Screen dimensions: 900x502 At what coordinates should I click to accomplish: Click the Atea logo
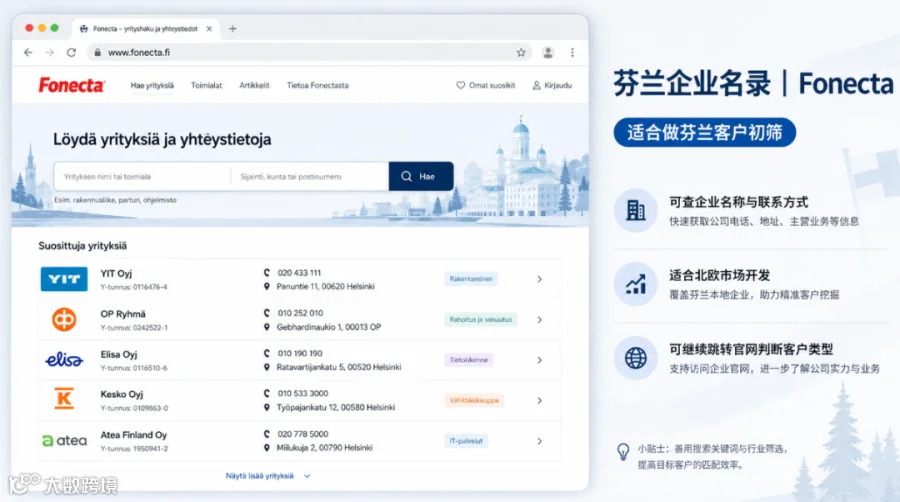point(64,441)
